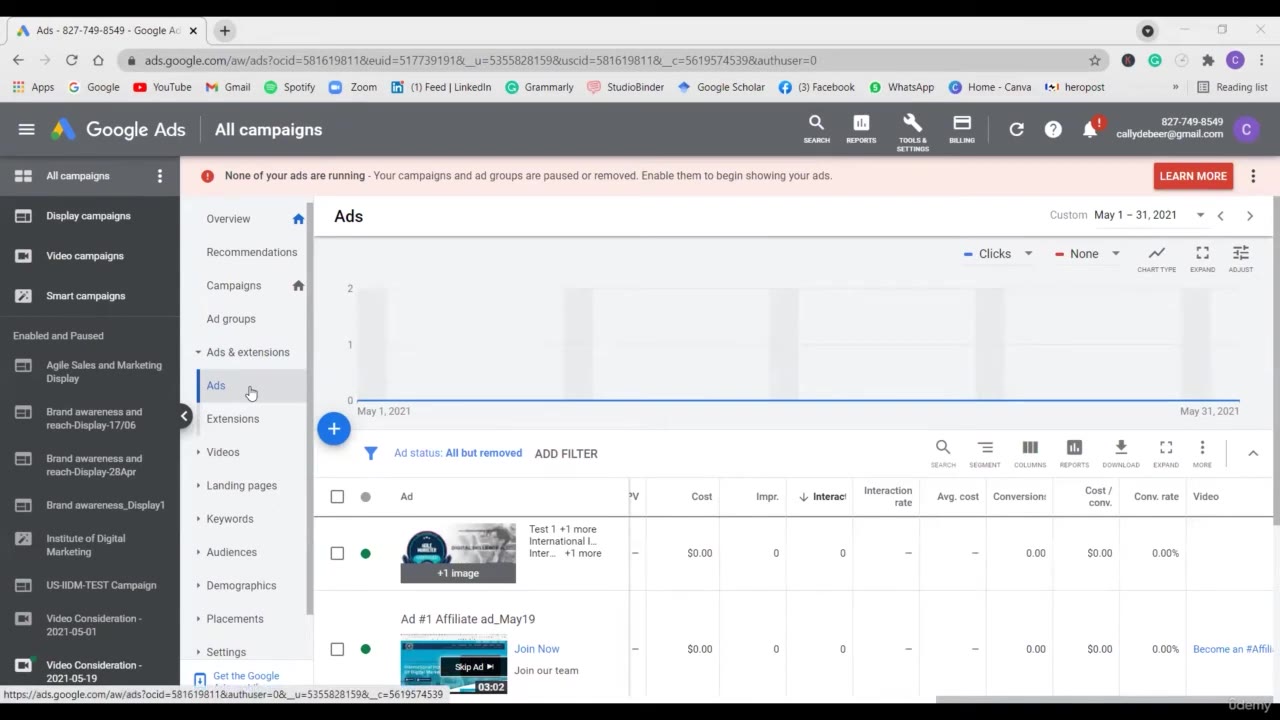Click the Expand icon above the ads table
The width and height of the screenshot is (1280, 720).
1166,452
